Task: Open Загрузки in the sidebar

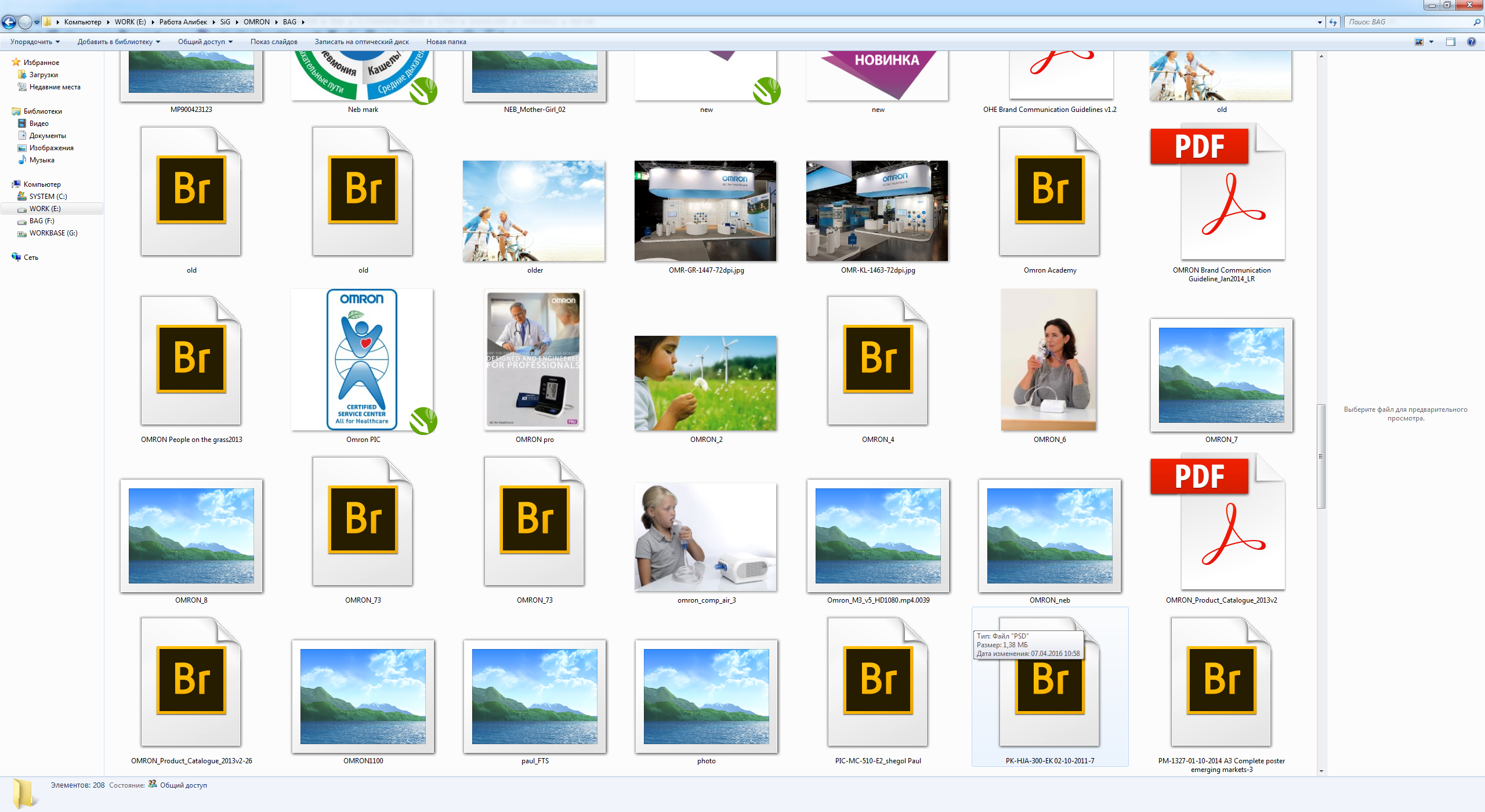Action: click(x=44, y=75)
